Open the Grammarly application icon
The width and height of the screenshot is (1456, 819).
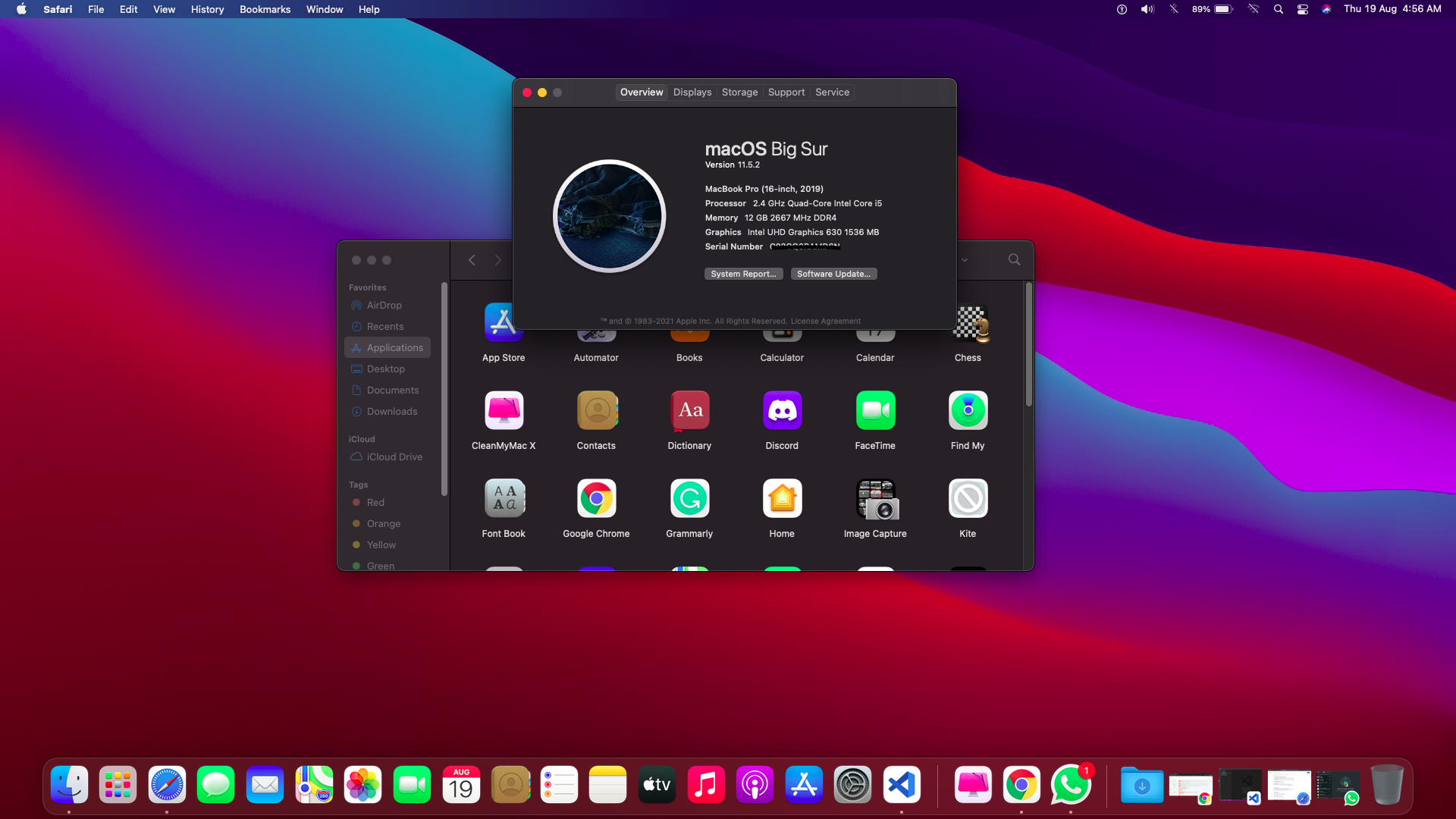click(689, 498)
